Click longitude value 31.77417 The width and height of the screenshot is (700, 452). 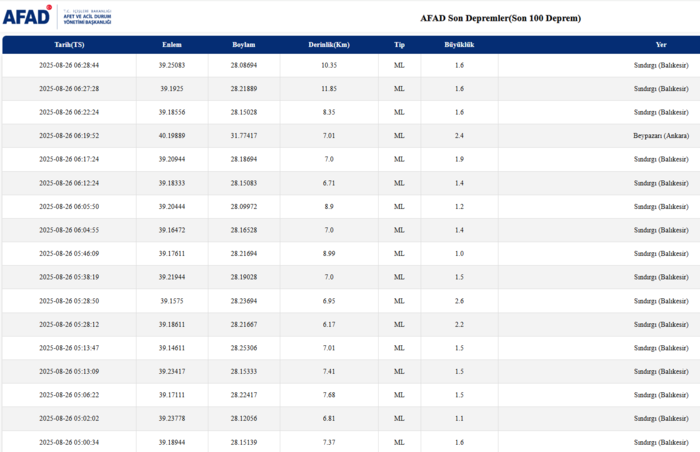click(x=244, y=136)
